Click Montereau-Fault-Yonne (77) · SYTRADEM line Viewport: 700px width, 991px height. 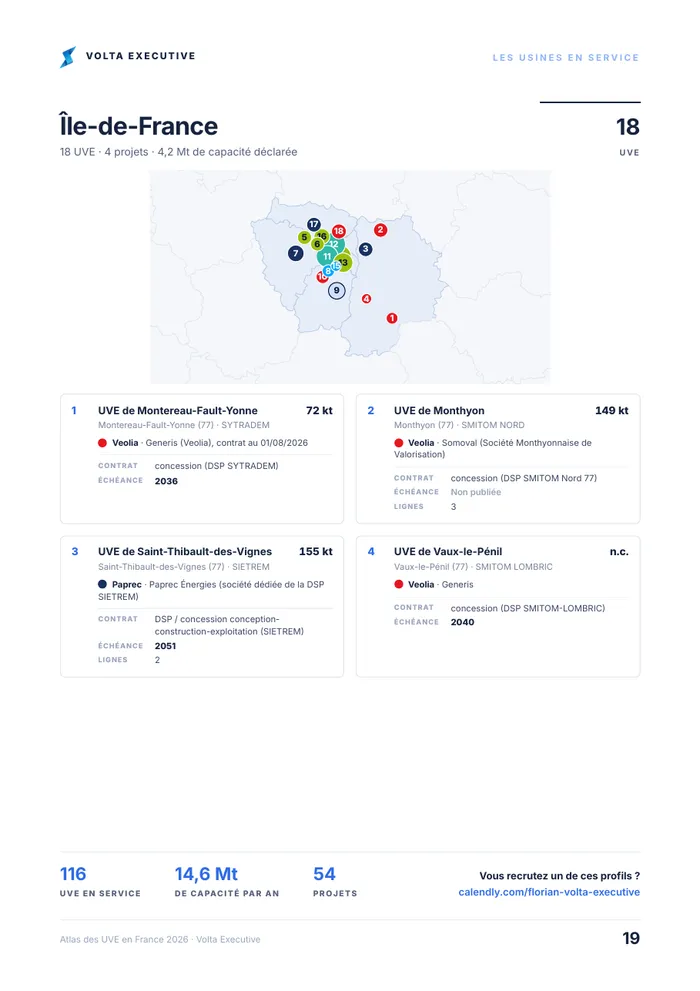[184, 425]
